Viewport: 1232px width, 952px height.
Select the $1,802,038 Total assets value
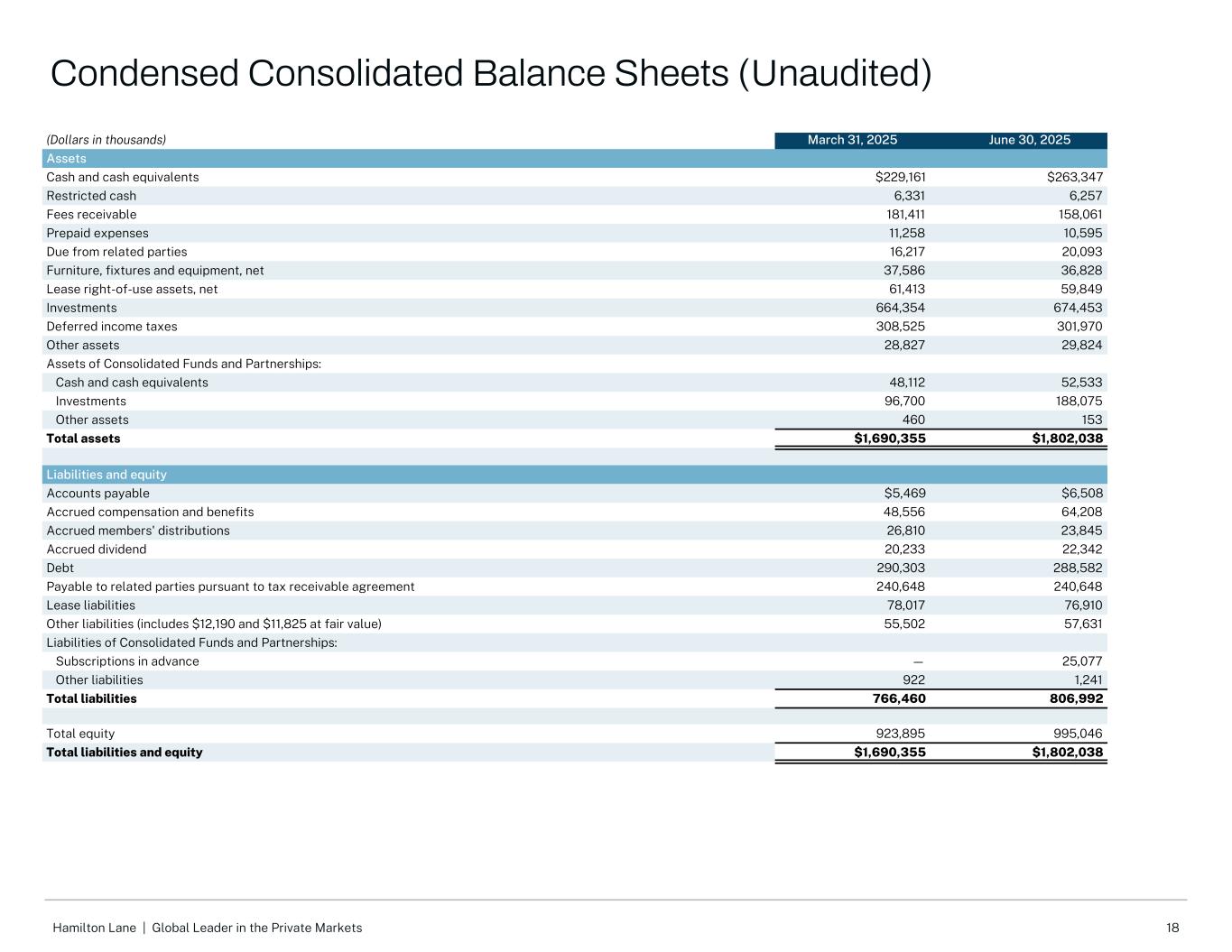tap(1067, 439)
